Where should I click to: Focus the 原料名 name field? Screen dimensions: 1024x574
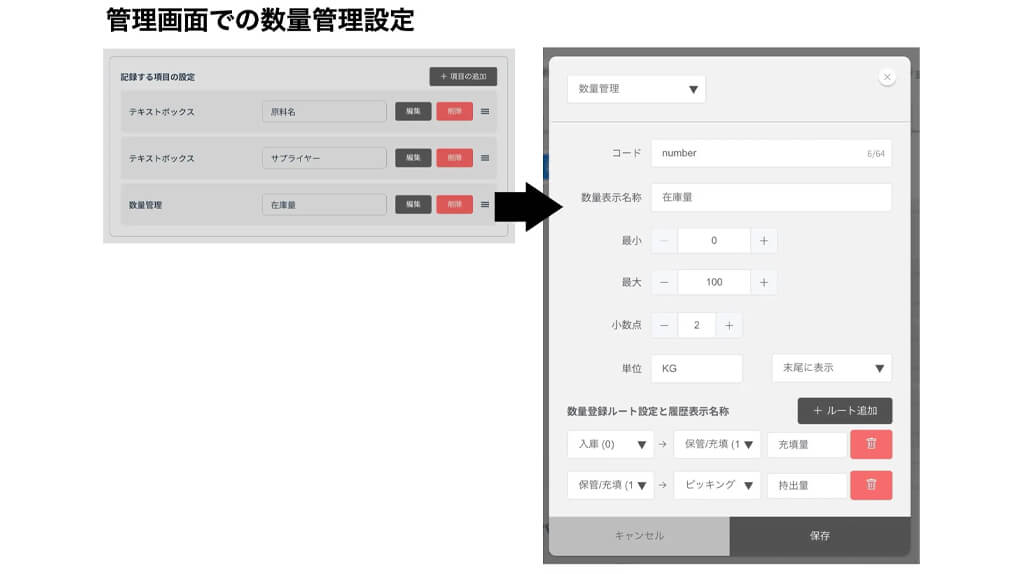tap(324, 112)
